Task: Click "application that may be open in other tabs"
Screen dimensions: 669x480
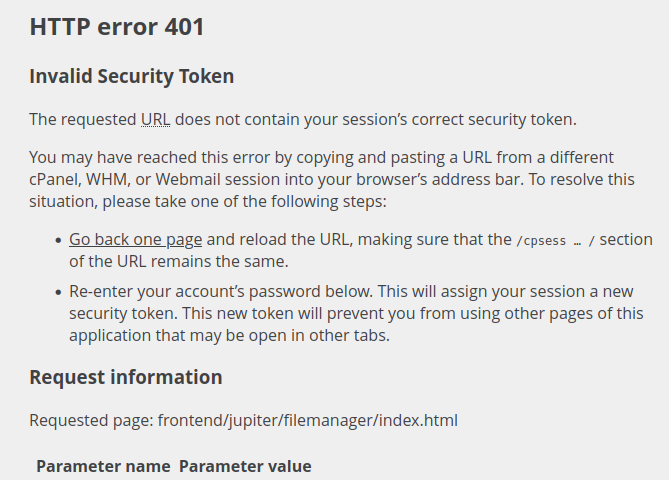Action: coord(230,335)
